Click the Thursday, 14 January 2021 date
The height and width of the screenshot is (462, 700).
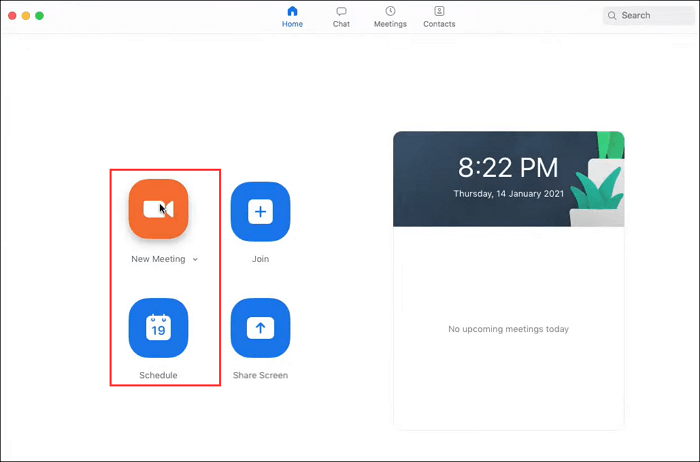[x=508, y=193]
